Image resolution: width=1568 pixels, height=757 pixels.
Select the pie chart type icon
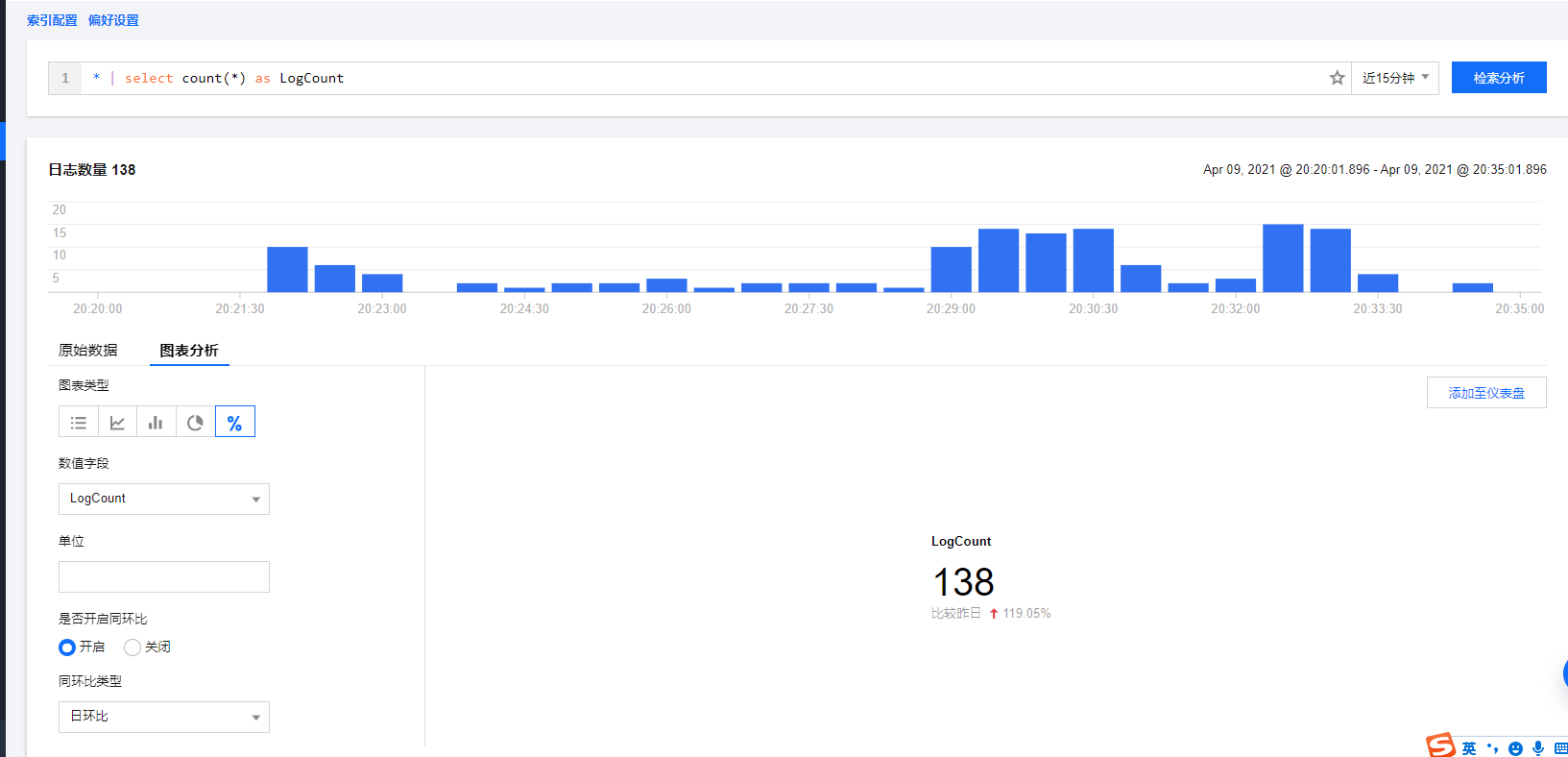195,422
